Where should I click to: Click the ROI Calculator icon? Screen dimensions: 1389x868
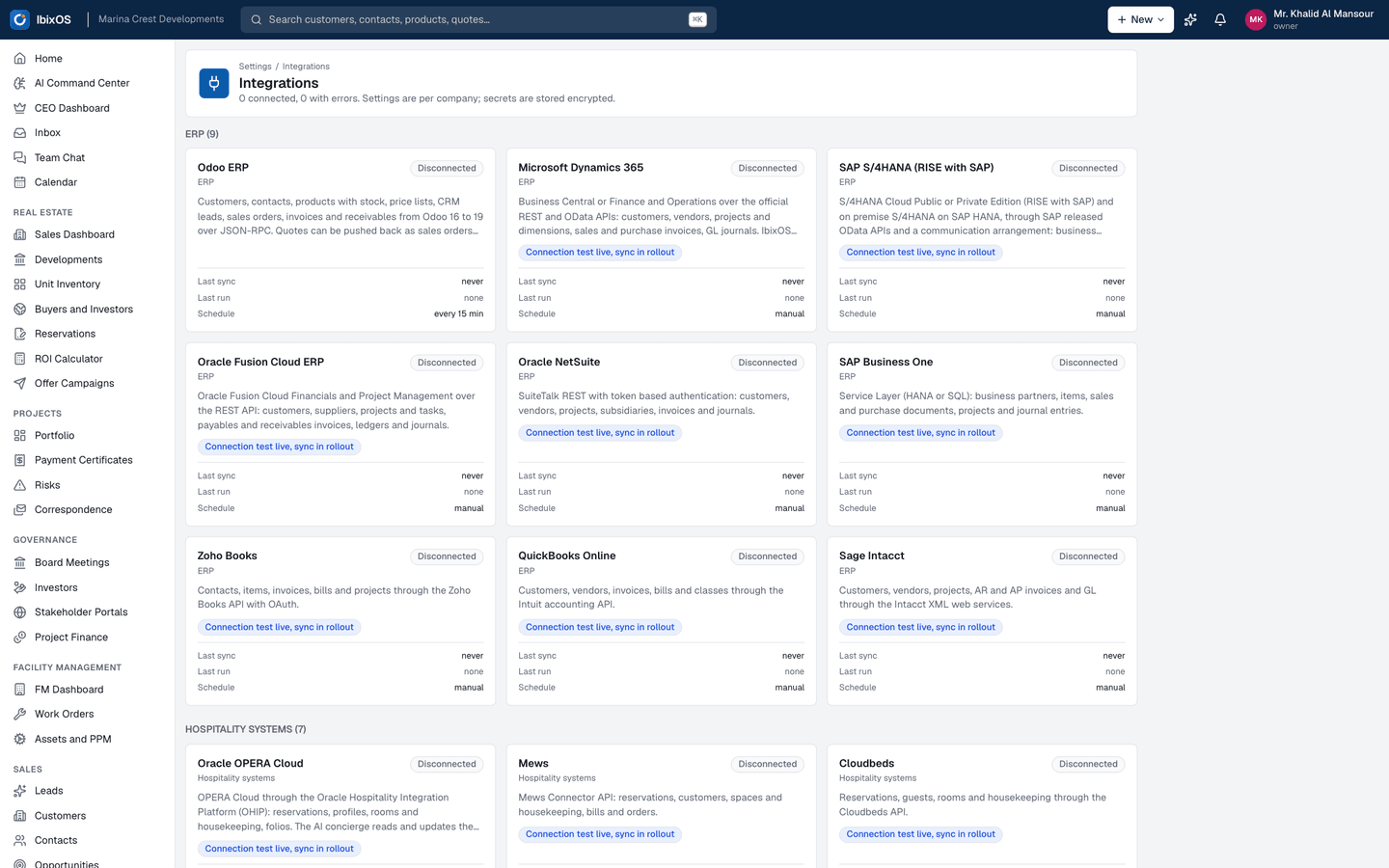(19, 359)
